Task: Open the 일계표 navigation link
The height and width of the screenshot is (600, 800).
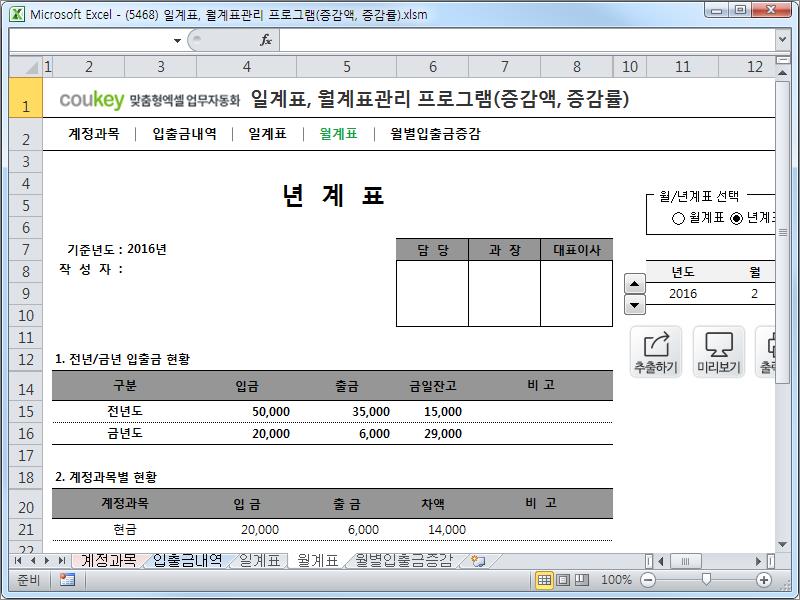Action: pyautogui.click(x=267, y=134)
